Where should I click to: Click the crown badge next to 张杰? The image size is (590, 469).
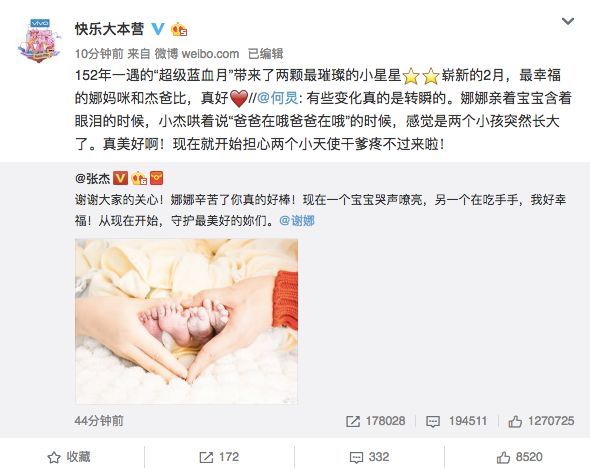click(x=139, y=178)
